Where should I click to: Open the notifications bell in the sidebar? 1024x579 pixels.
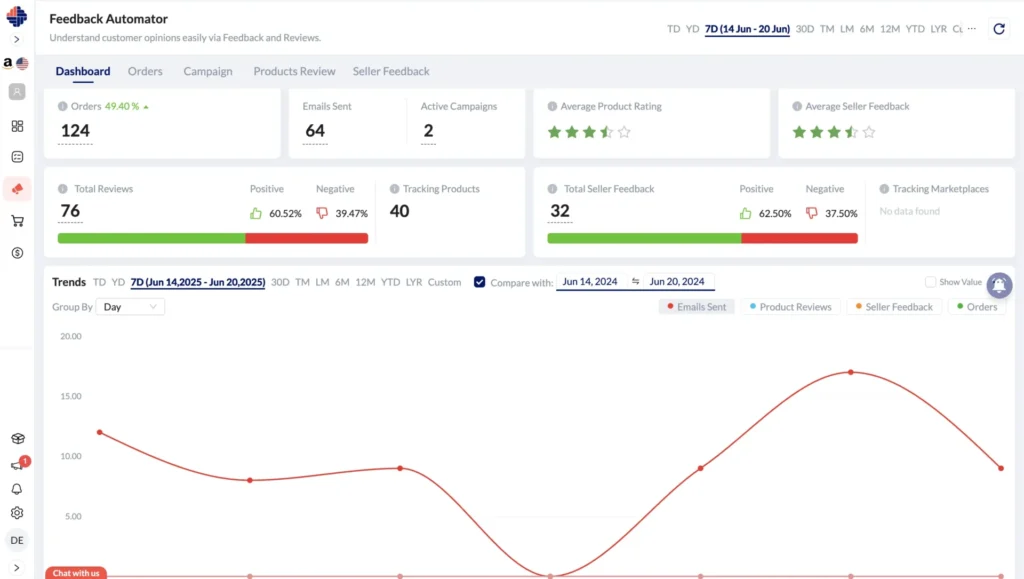point(17,489)
